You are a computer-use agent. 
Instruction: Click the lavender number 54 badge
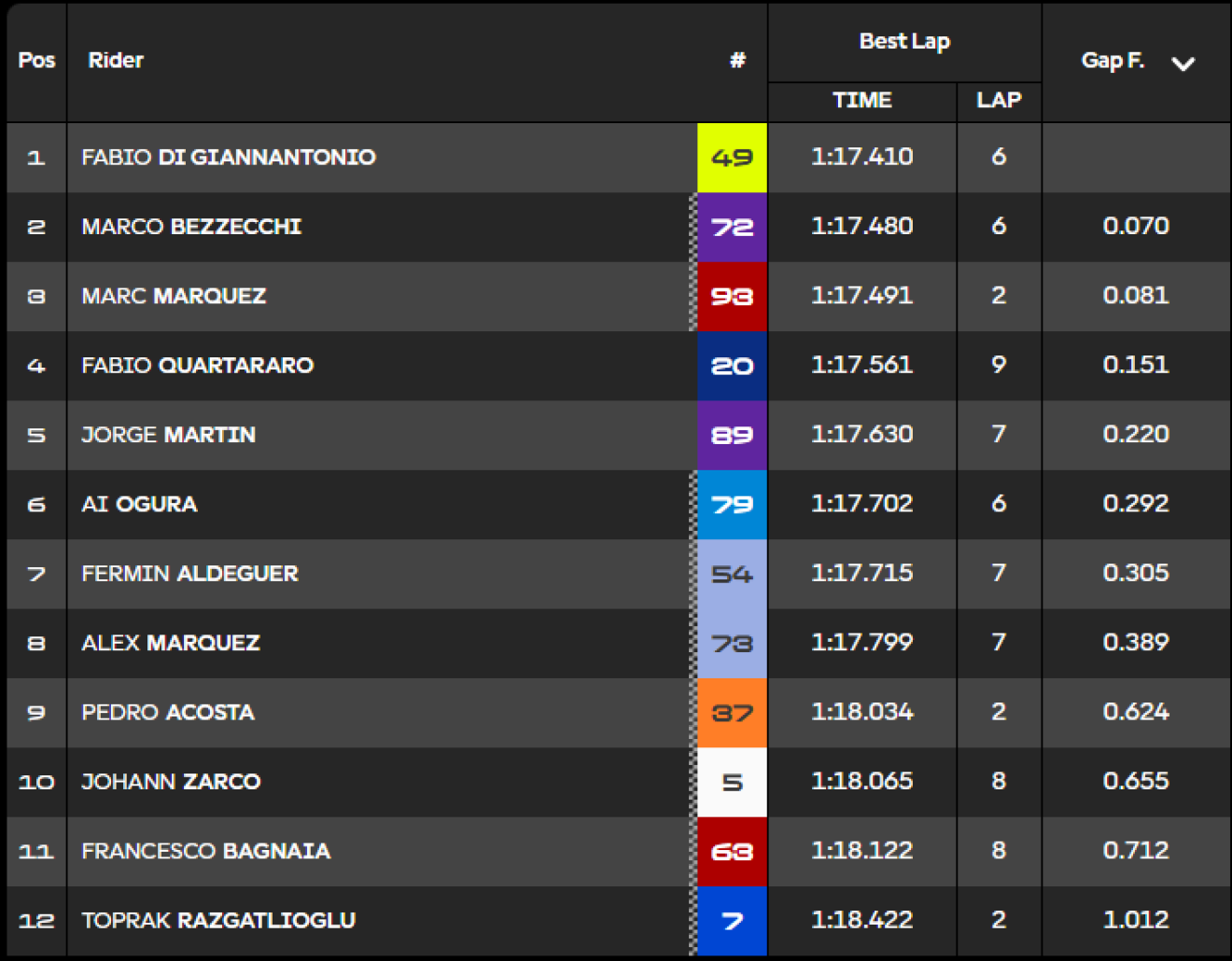pos(732,574)
